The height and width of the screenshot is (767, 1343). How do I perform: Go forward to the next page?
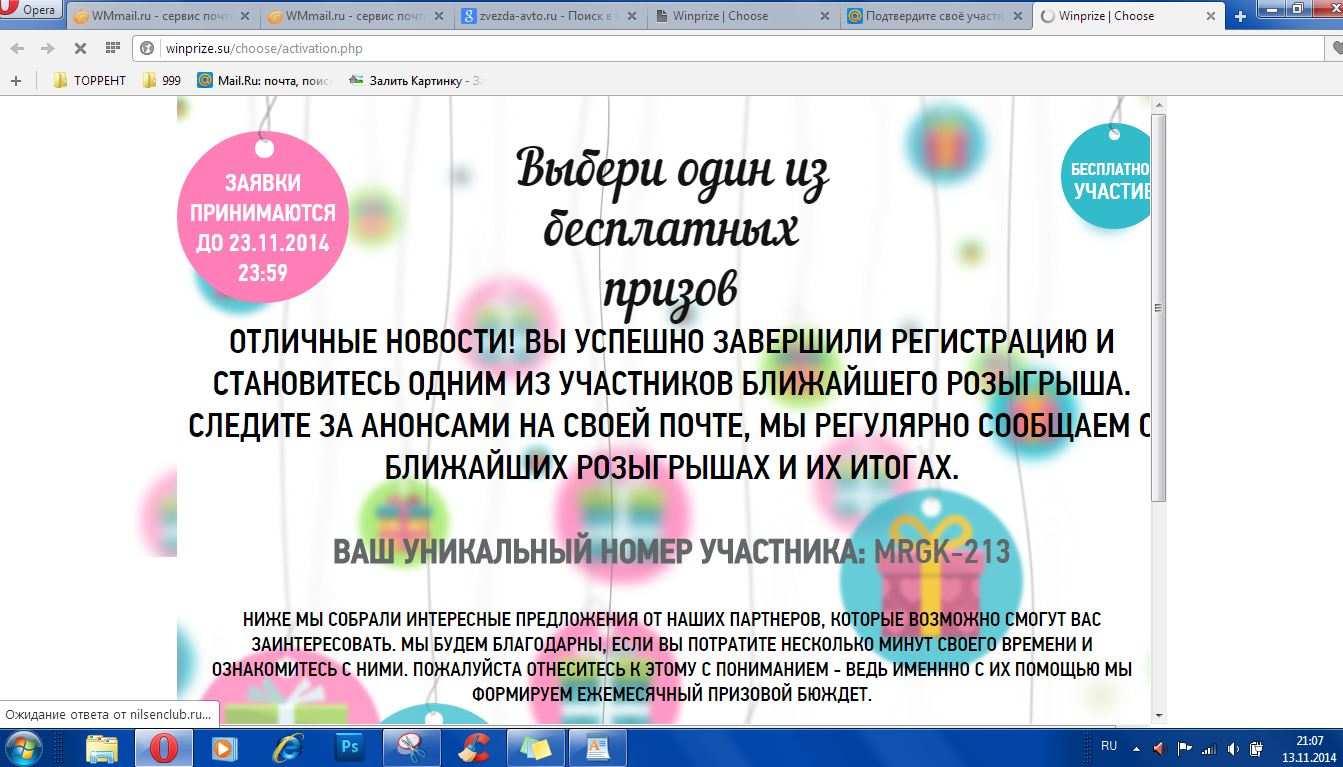(x=47, y=48)
